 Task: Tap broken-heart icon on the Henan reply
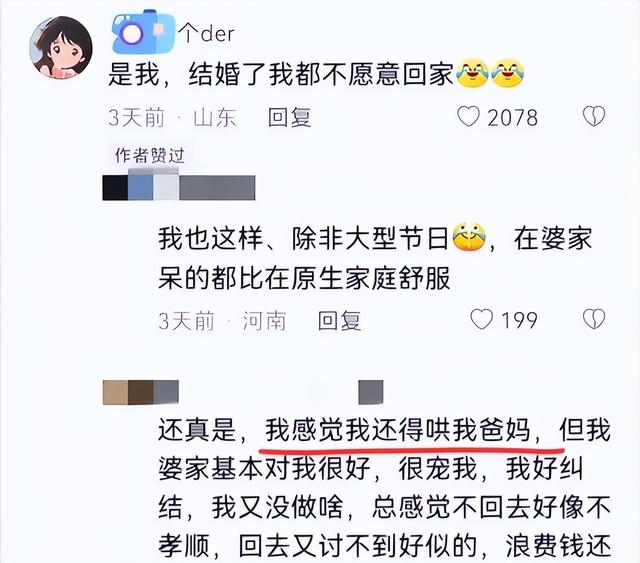click(x=594, y=319)
